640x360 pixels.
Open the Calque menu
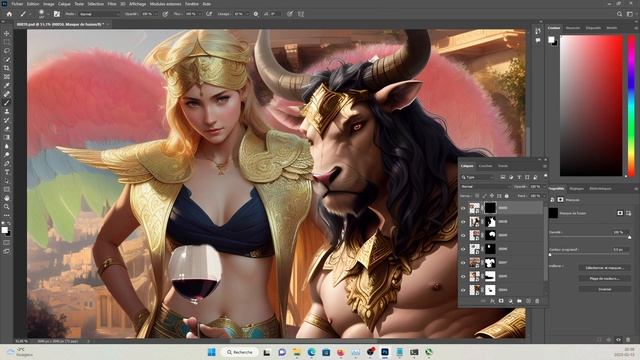coord(64,4)
